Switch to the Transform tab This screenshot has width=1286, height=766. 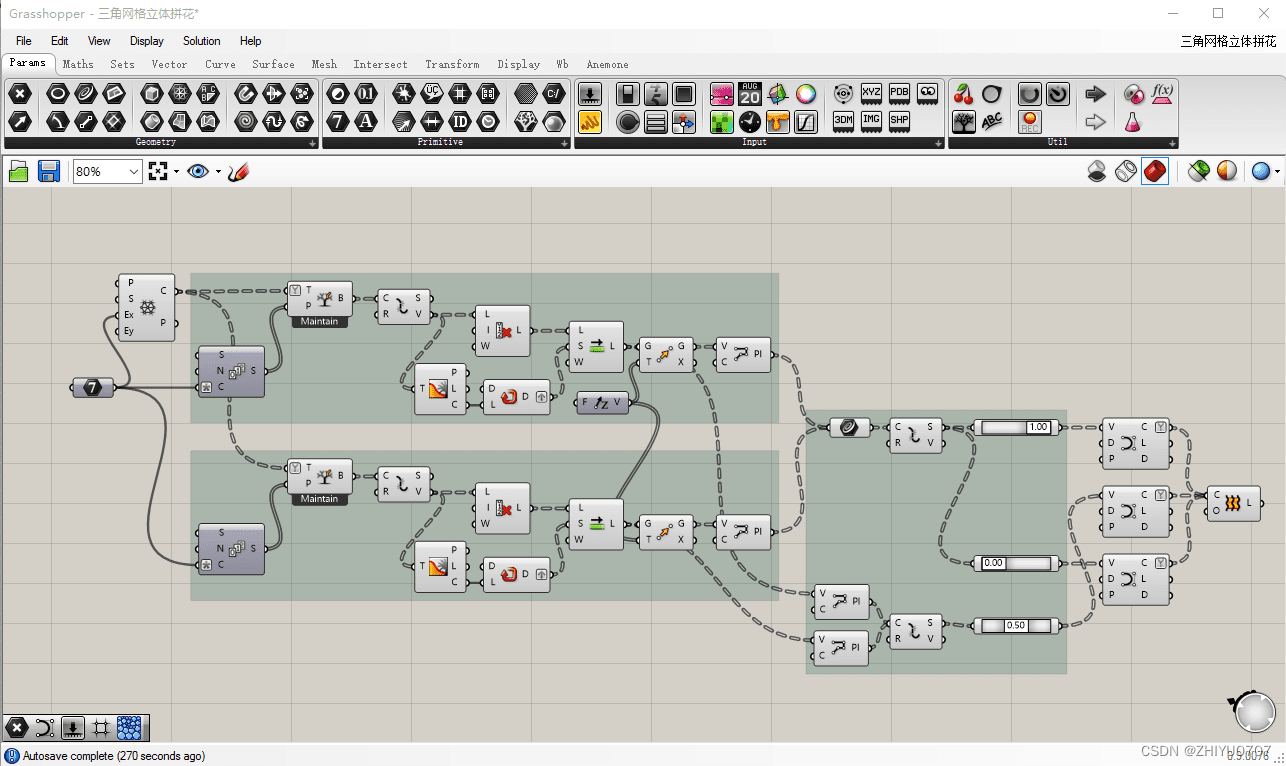tap(452, 64)
